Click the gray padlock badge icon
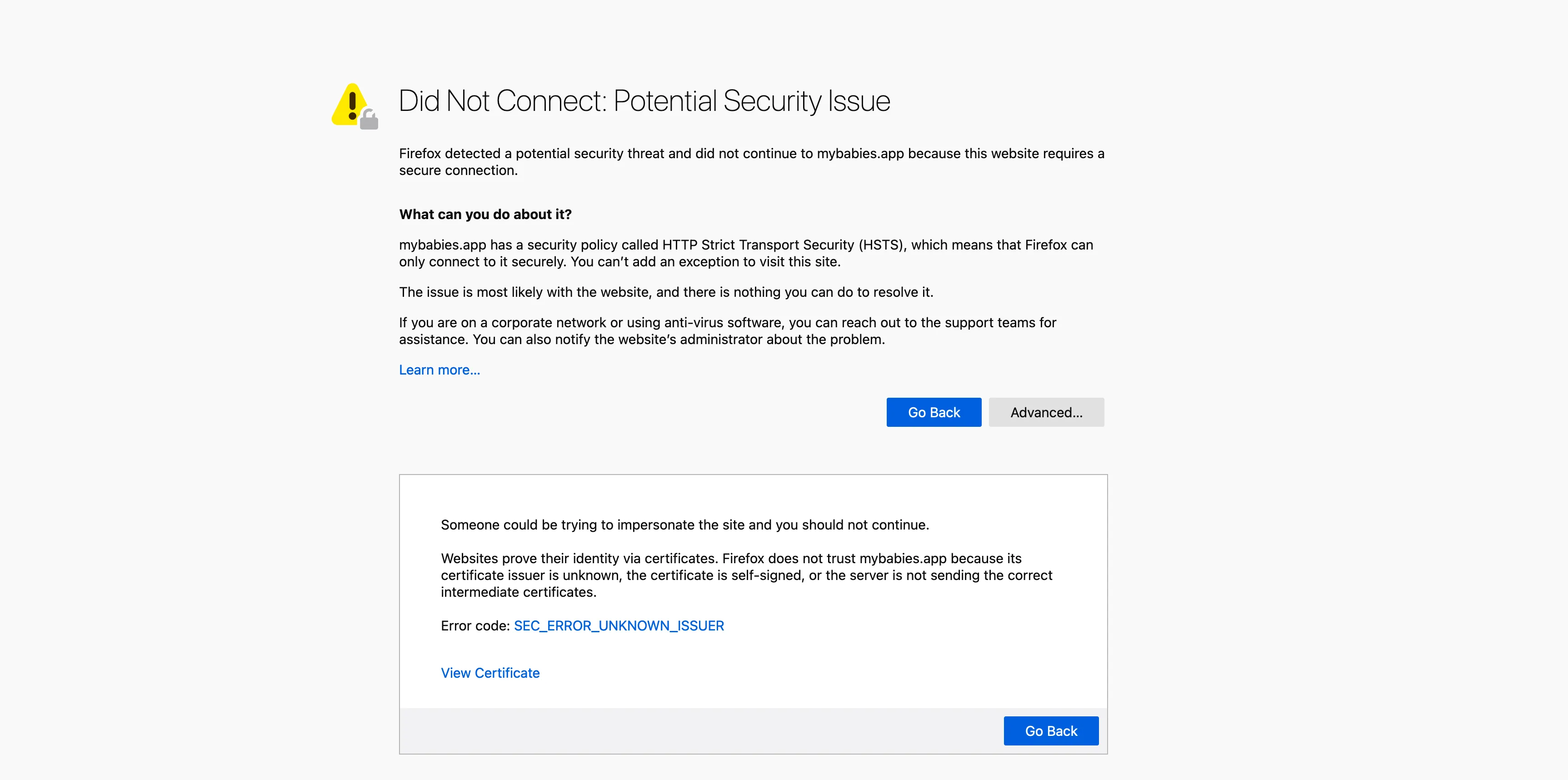 (369, 120)
